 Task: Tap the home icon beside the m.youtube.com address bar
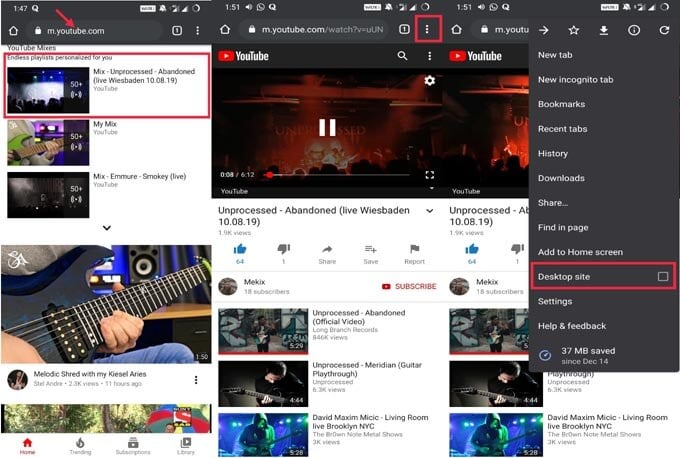pos(13,31)
